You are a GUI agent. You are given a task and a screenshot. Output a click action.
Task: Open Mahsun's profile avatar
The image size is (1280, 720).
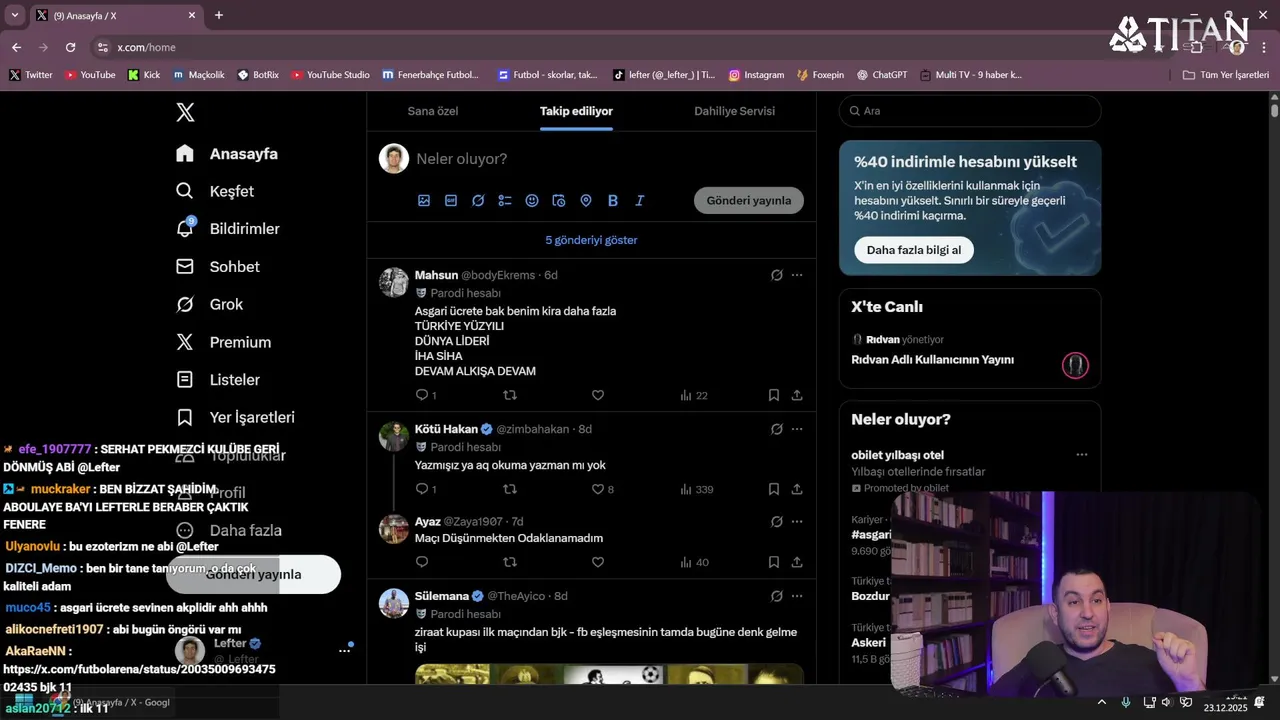pos(394,282)
